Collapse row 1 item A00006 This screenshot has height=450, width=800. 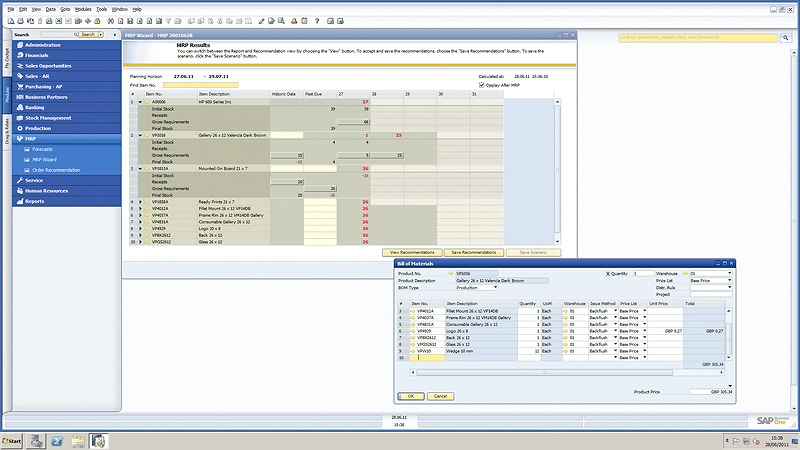tap(140, 102)
